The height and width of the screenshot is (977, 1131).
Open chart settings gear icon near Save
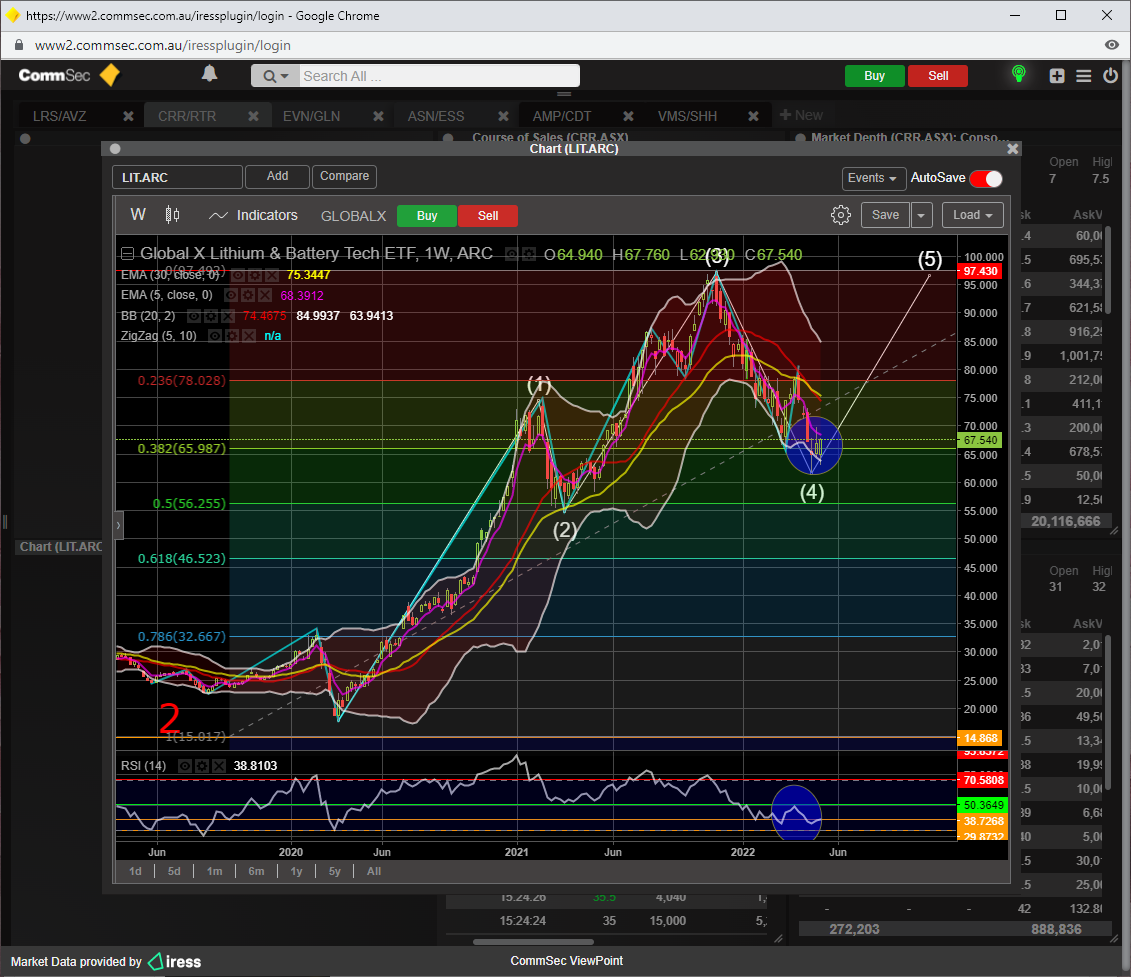coord(840,215)
